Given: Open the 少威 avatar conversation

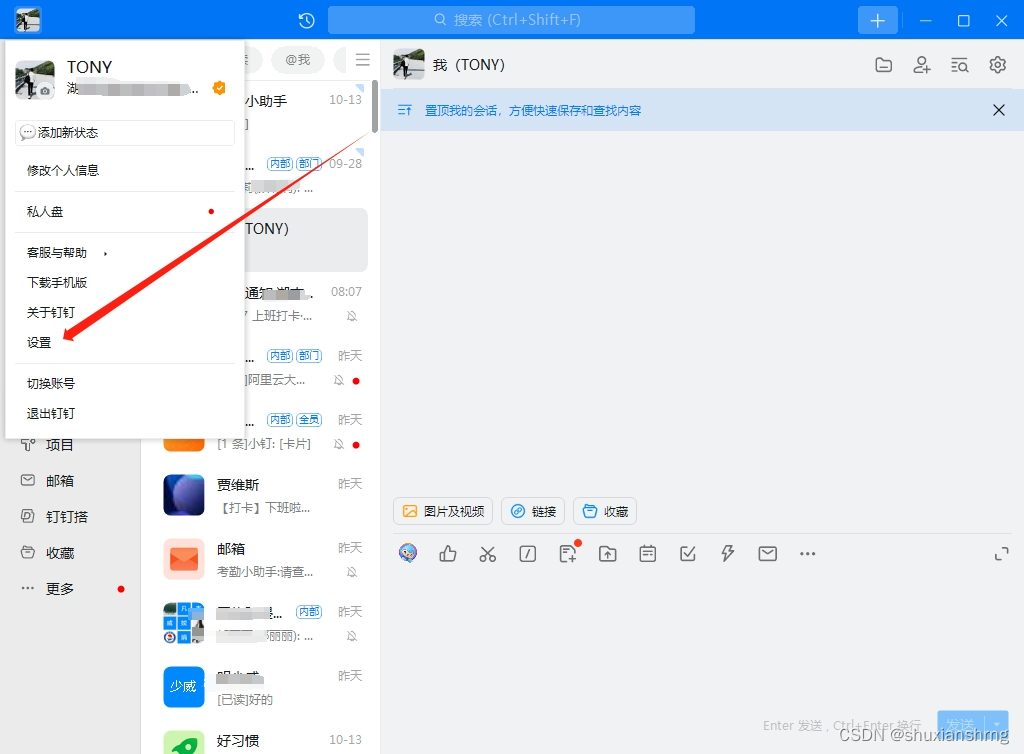Looking at the screenshot, I should 261,687.
